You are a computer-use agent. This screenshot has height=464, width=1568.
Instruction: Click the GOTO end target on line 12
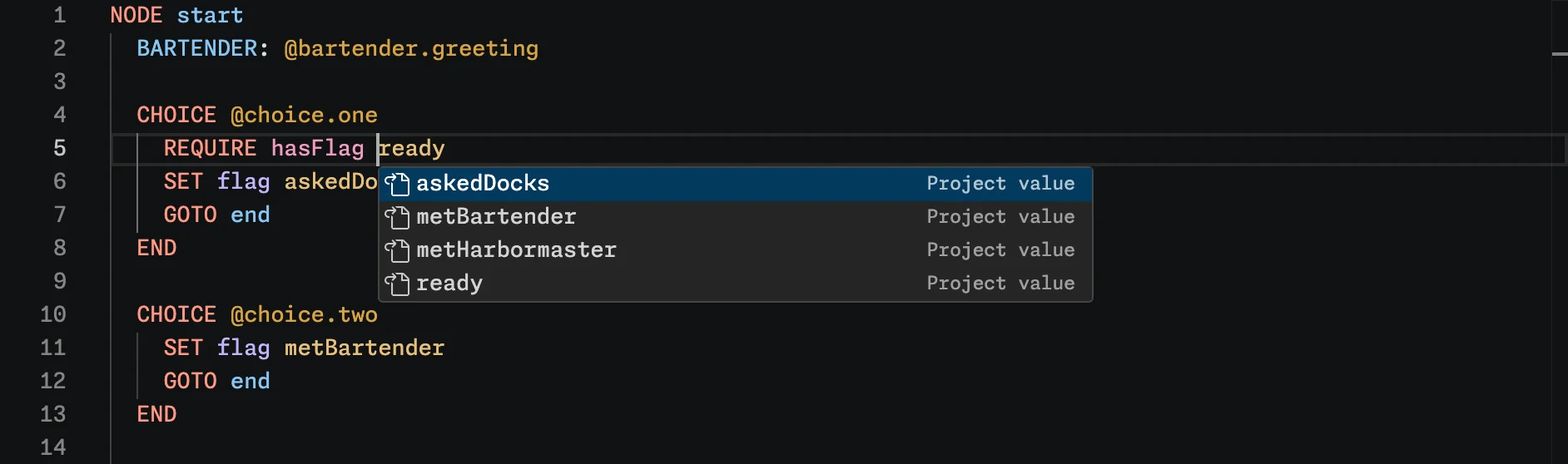(251, 381)
